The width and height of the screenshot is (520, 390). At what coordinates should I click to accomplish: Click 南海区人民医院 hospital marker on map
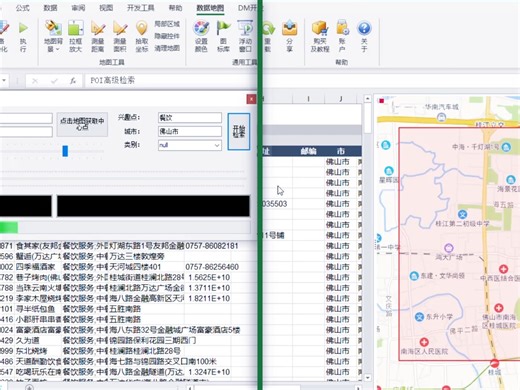point(424,342)
